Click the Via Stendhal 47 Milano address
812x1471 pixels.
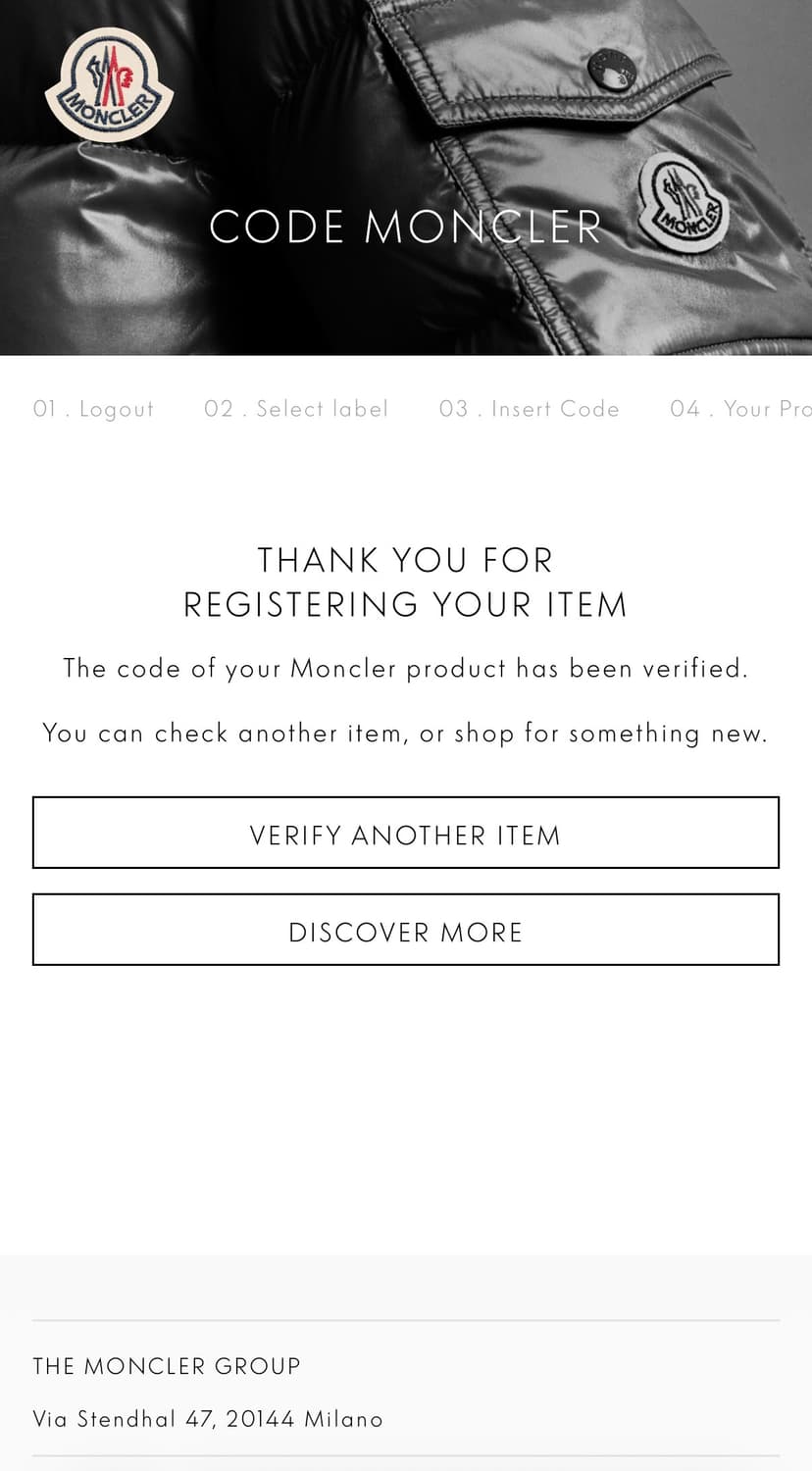tap(208, 1419)
